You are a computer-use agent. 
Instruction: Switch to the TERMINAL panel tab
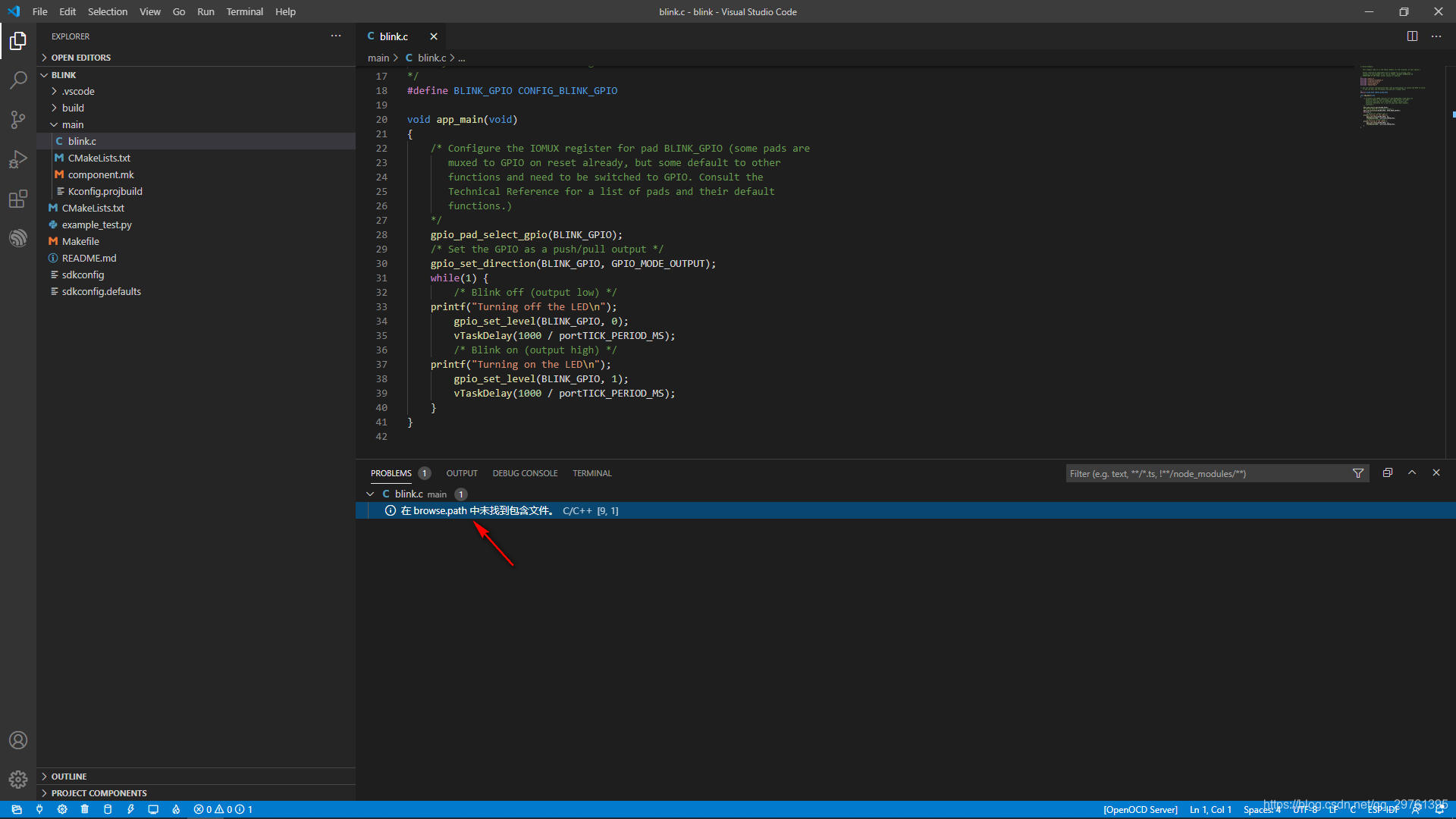click(x=592, y=473)
